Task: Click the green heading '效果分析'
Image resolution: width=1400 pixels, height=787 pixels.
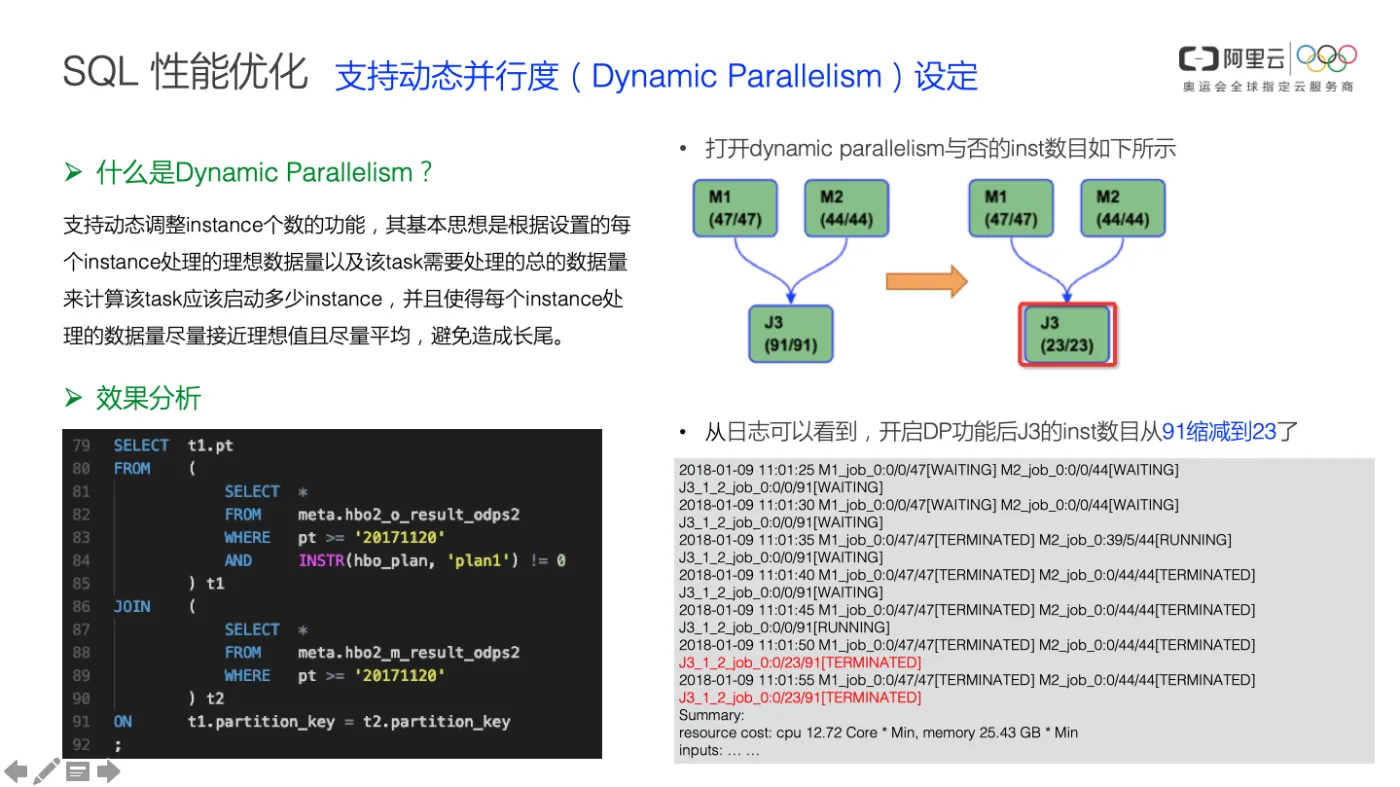Action: point(148,398)
